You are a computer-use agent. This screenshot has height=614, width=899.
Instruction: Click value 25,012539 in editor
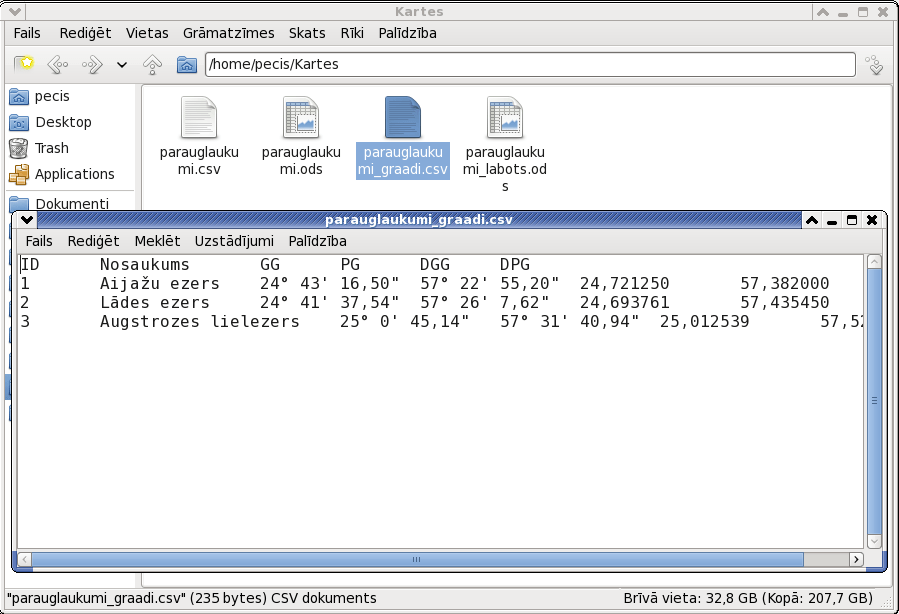pyautogui.click(x=704, y=322)
